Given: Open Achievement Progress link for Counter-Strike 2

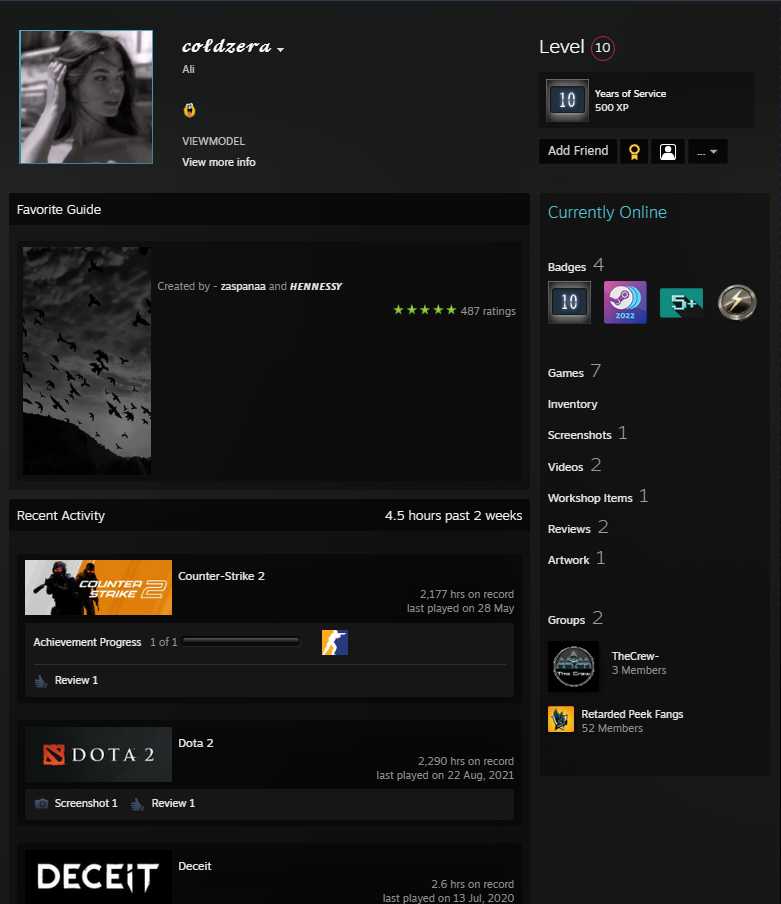Looking at the screenshot, I should (87, 642).
